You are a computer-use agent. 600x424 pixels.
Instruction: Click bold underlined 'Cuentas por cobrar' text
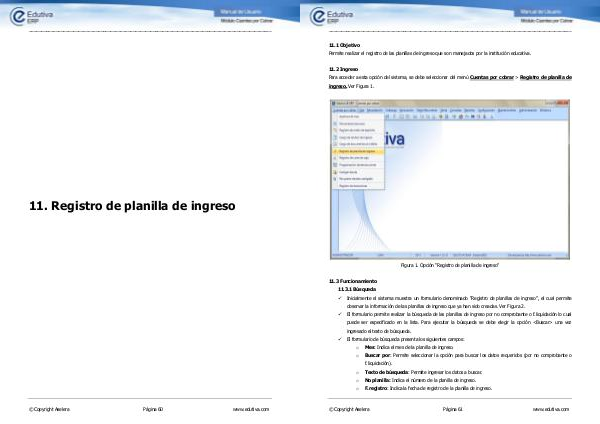[492, 77]
